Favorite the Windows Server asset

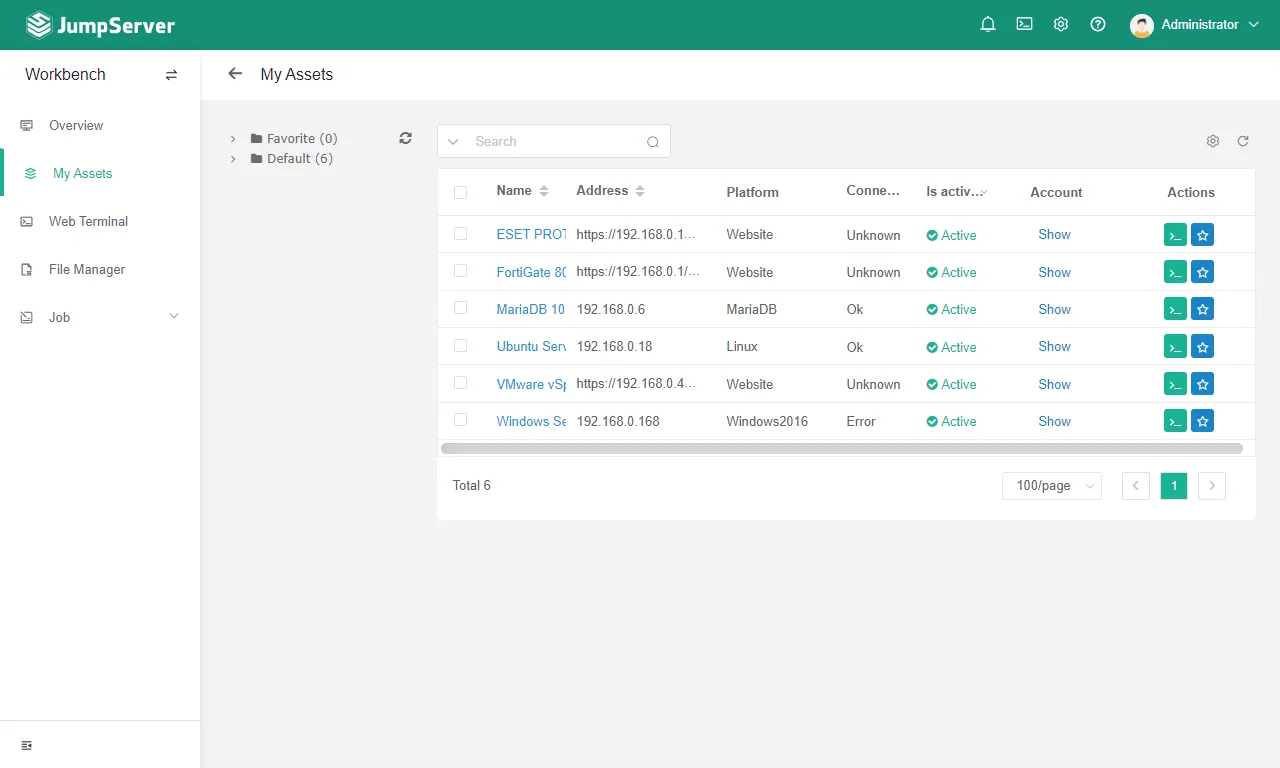point(1203,421)
